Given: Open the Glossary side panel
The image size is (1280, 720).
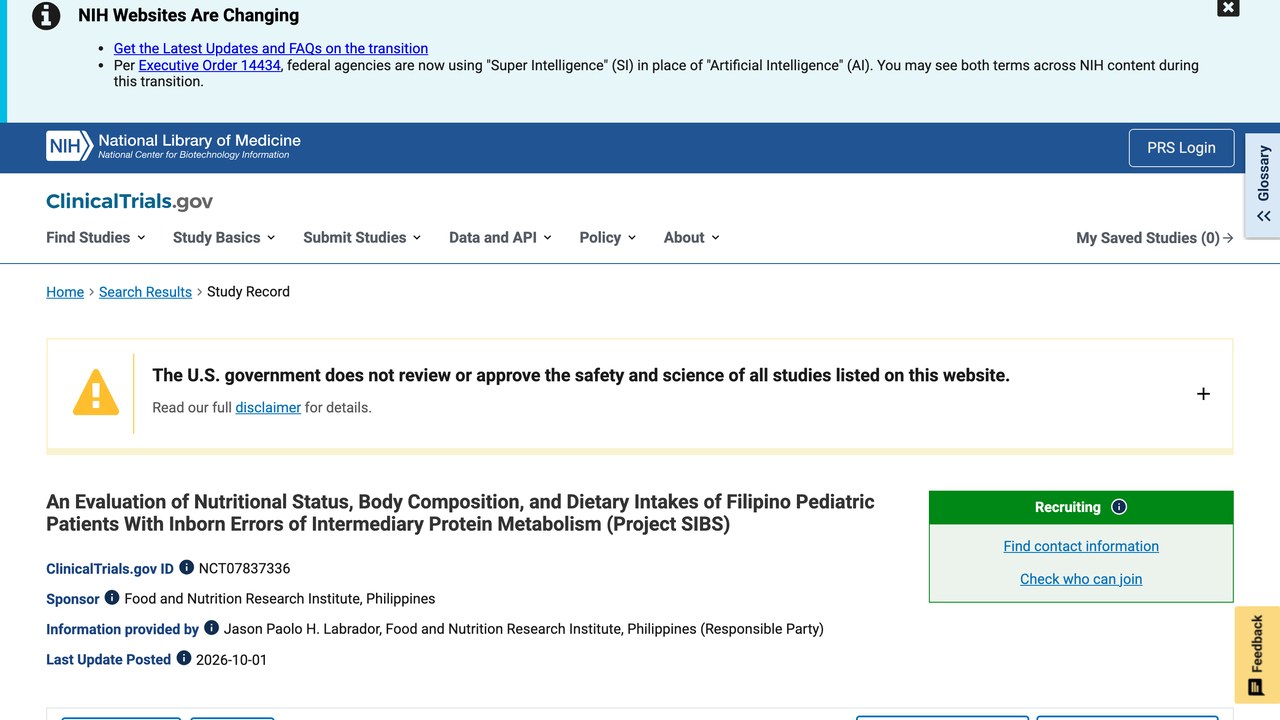Looking at the screenshot, I should point(1263,186).
